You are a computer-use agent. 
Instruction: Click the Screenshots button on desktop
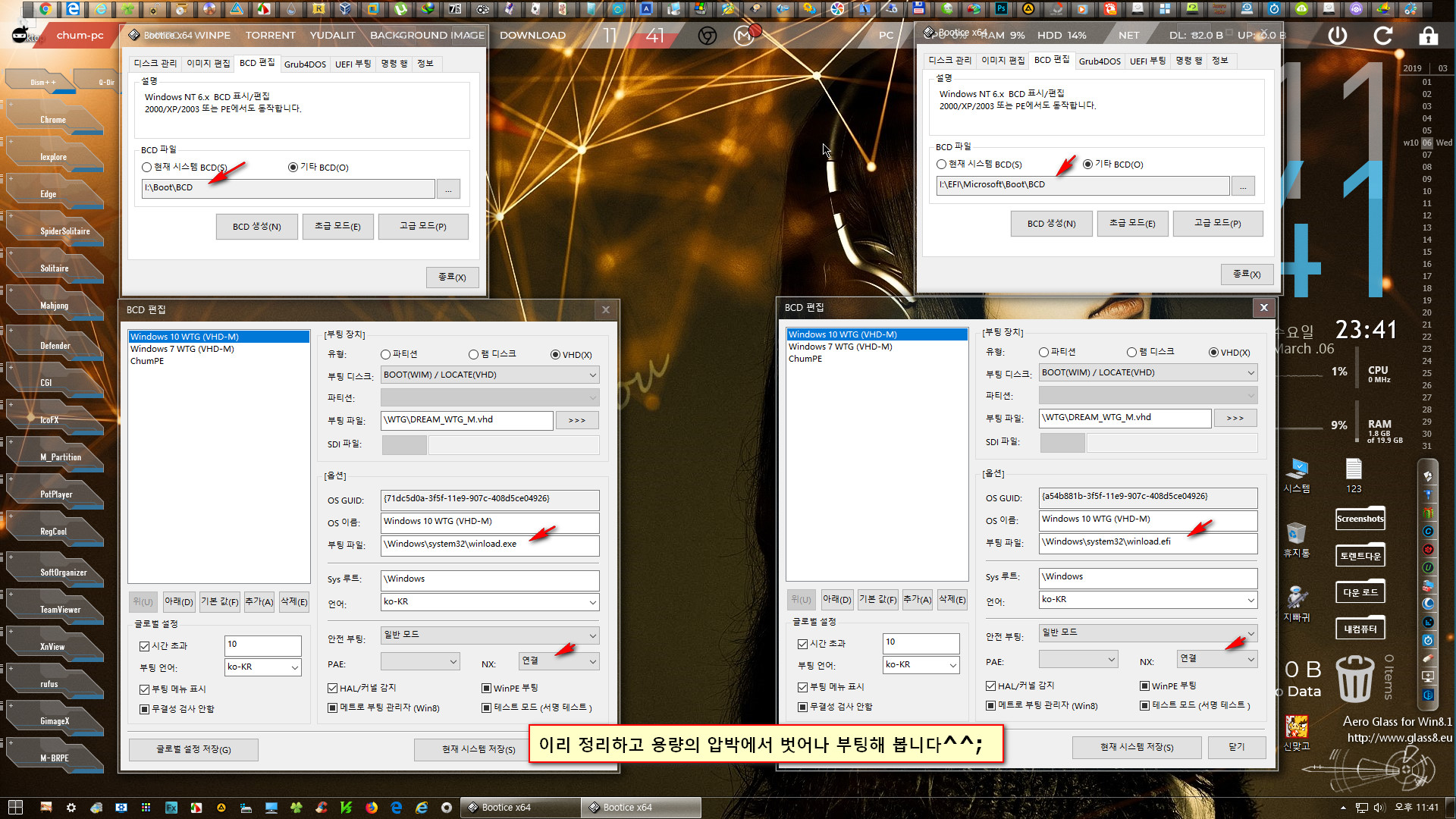click(1360, 519)
